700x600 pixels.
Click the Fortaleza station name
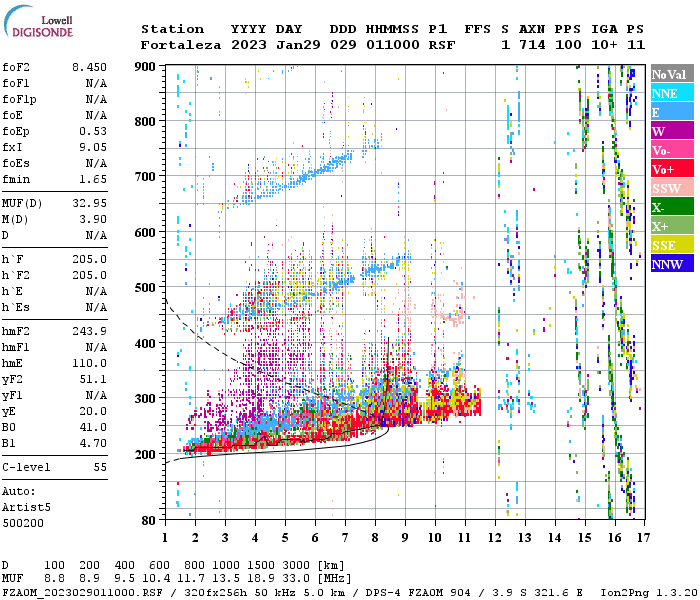(181, 45)
